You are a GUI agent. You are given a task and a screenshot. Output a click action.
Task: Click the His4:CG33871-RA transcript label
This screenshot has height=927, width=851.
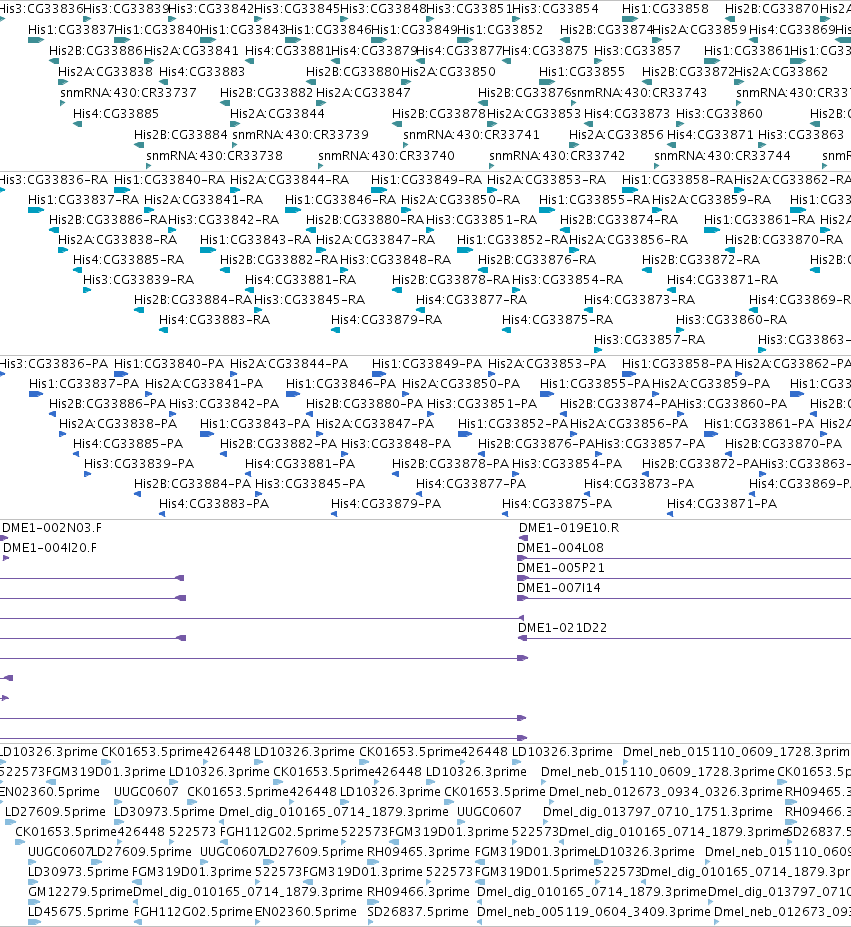click(x=723, y=280)
